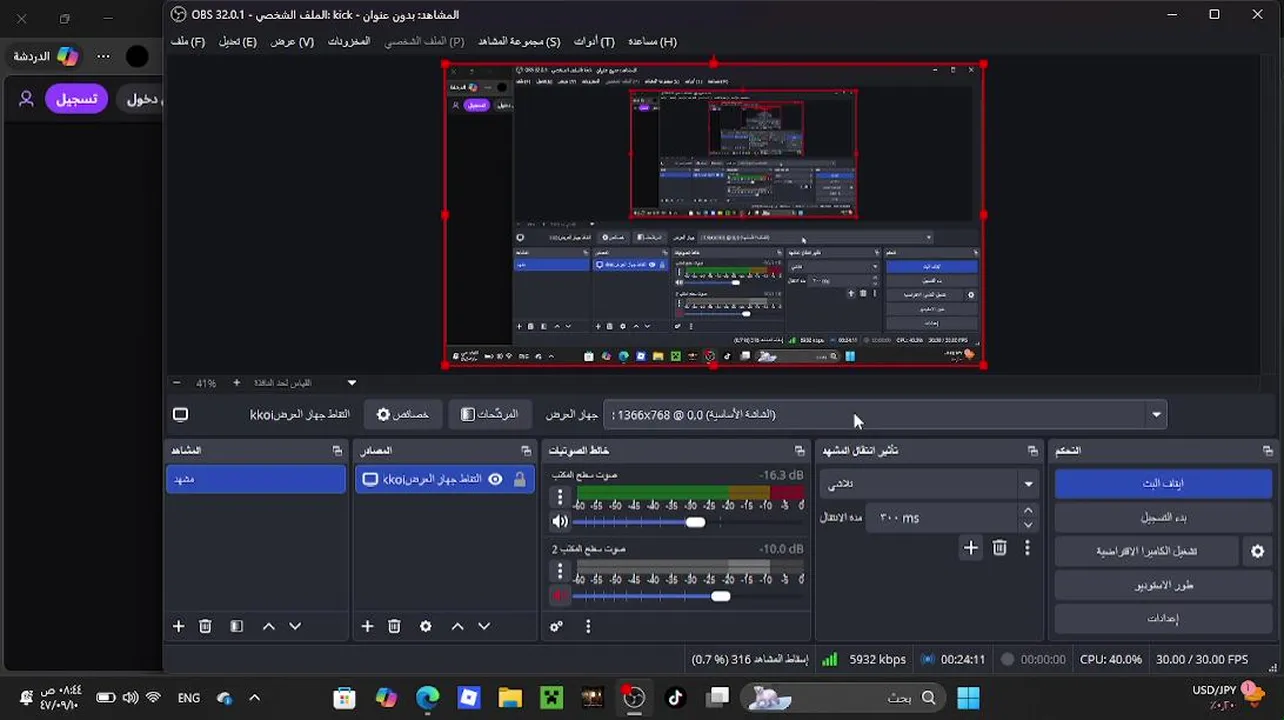Image resolution: width=1284 pixels, height=720 pixels.
Task: Zoom out preview with minus icon
Action: pyautogui.click(x=177, y=383)
